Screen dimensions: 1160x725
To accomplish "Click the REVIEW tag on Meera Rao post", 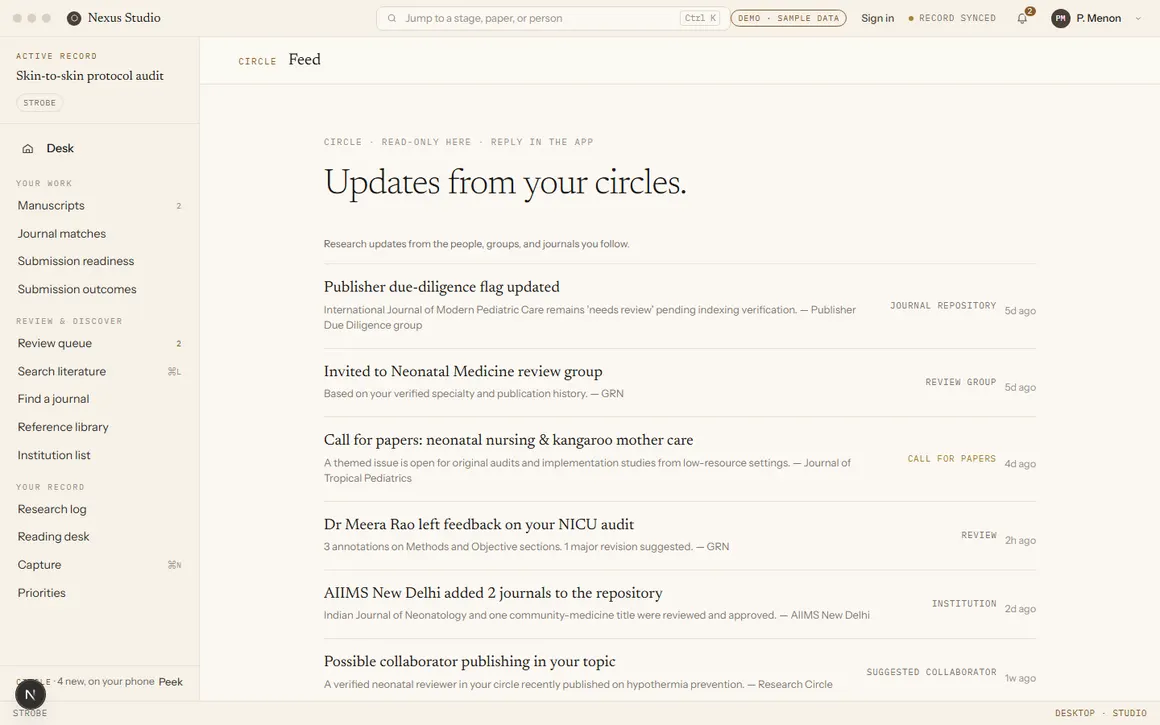I will click(x=979, y=535).
